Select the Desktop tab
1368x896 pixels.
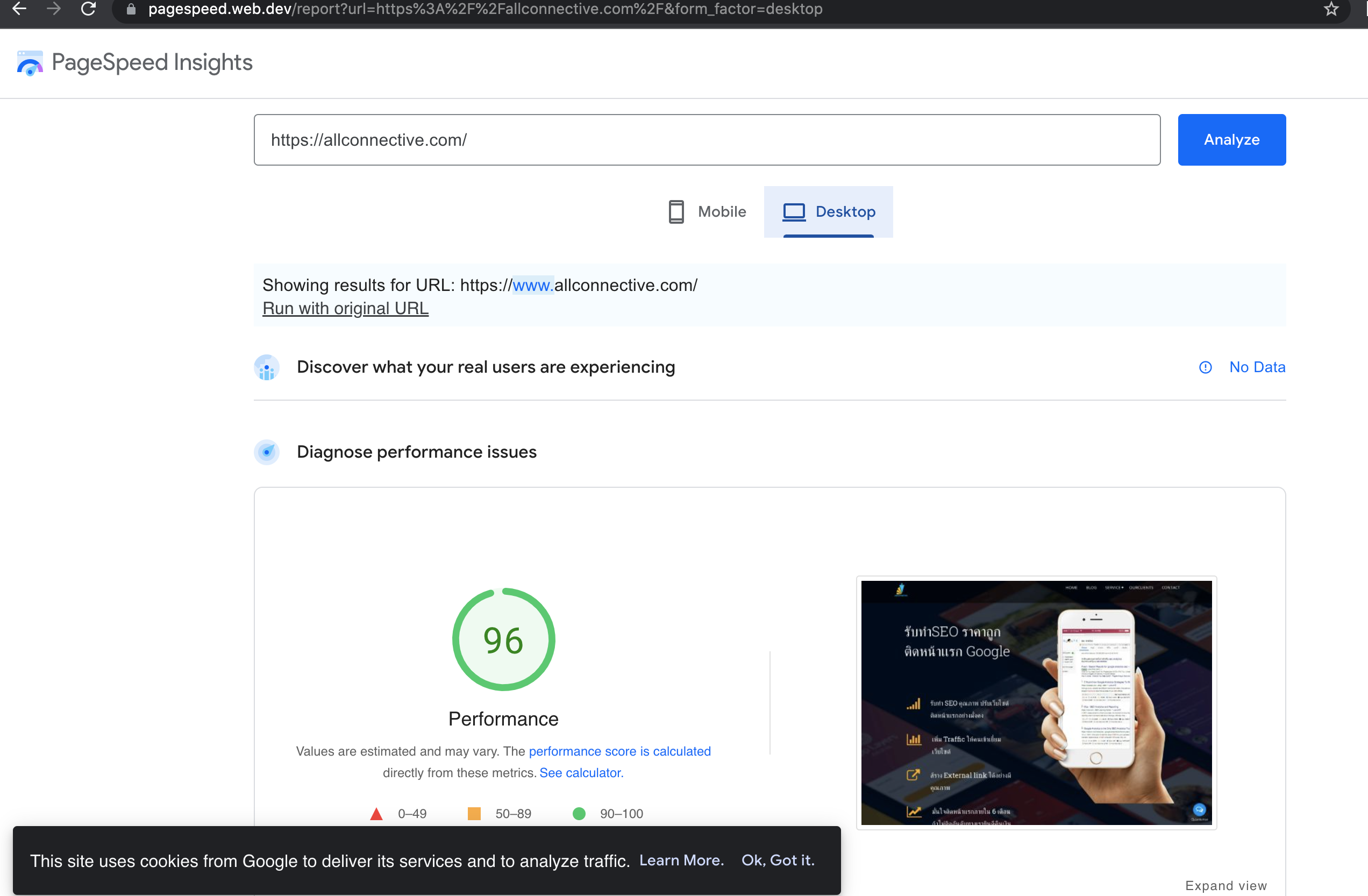(828, 211)
